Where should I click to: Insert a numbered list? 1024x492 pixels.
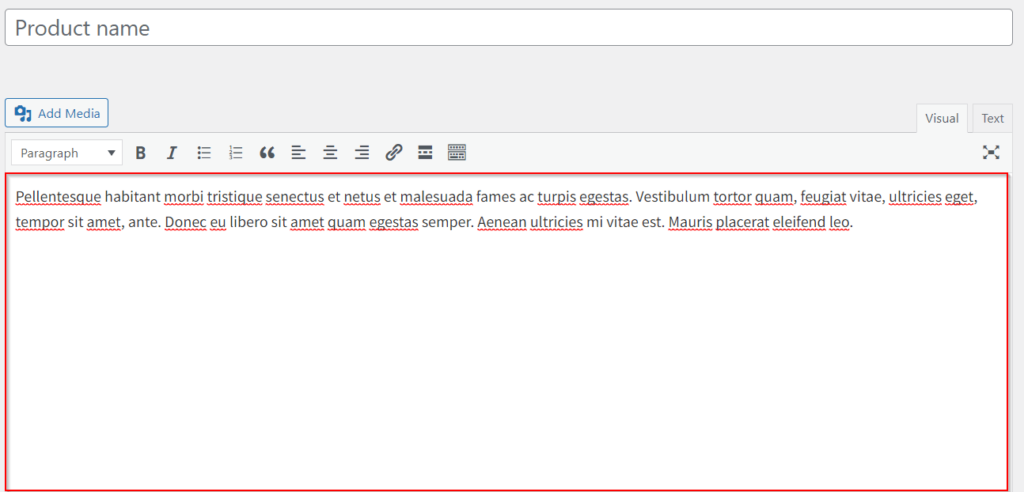pos(236,153)
